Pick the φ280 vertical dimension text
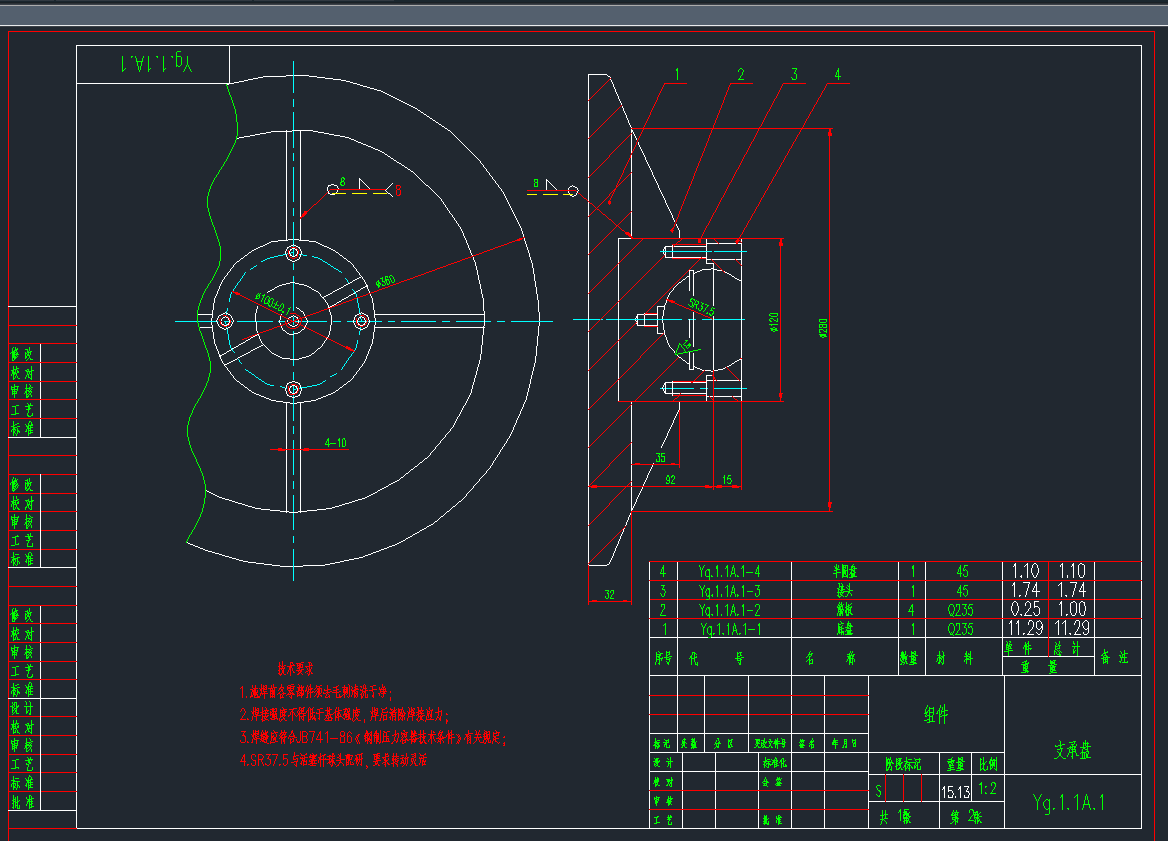This screenshot has height=841, width=1168. pyautogui.click(x=825, y=329)
